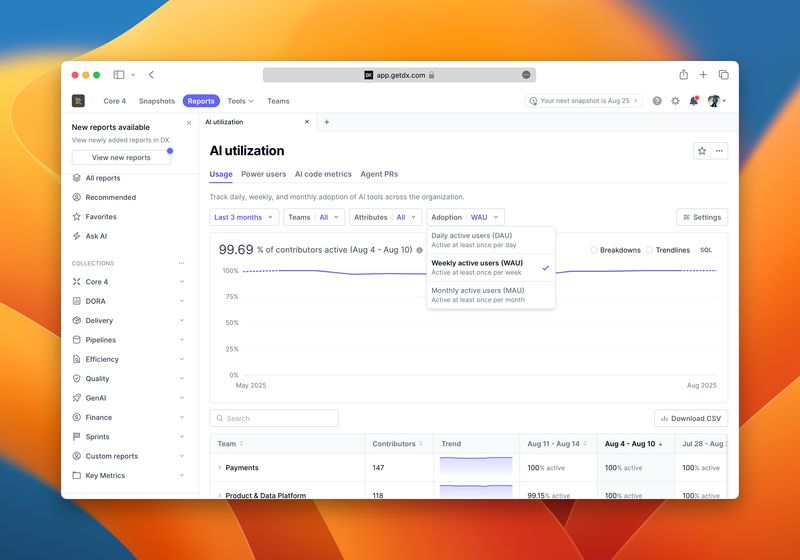Click the Payments trend sparkline chart
Screen dimensions: 800x560
click(476, 467)
